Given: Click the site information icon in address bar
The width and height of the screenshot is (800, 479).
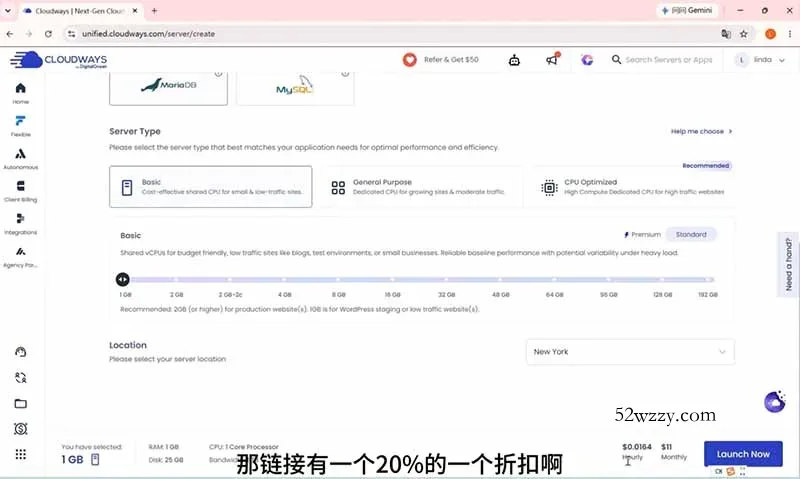Looking at the screenshot, I should pos(71,34).
